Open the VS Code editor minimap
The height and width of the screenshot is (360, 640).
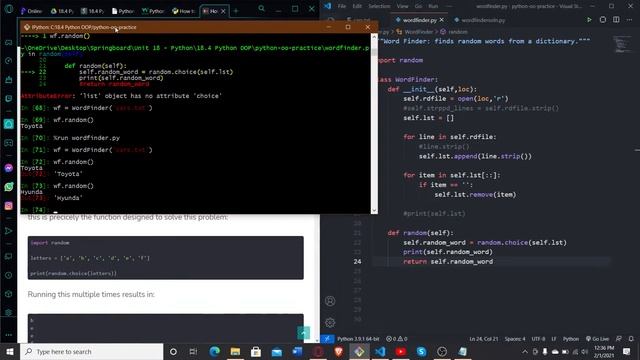click(x=622, y=44)
